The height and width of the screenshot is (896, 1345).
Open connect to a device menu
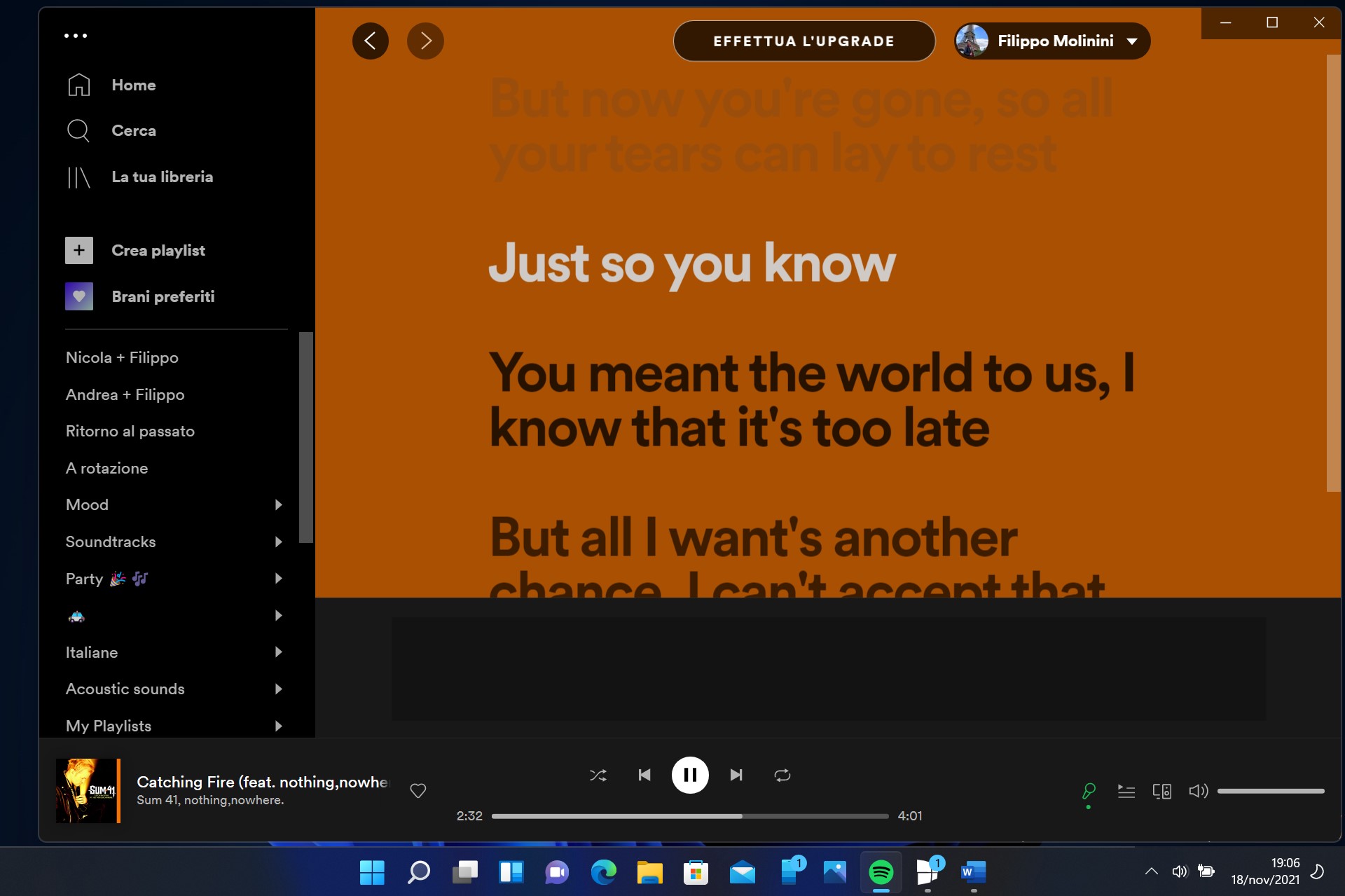pos(1162,791)
